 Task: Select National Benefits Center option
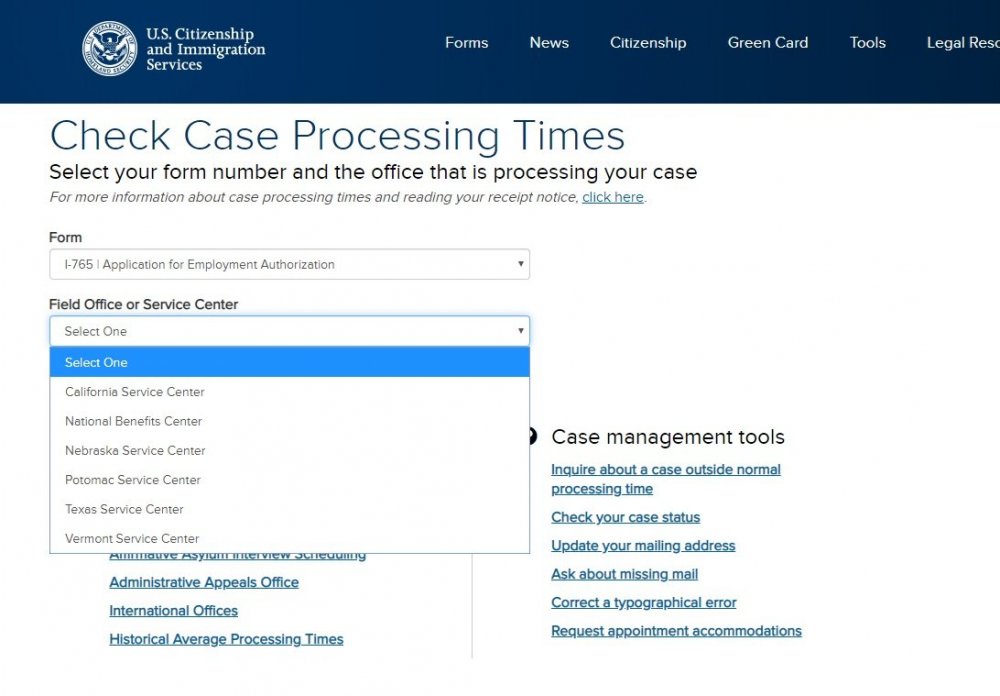tap(290, 421)
